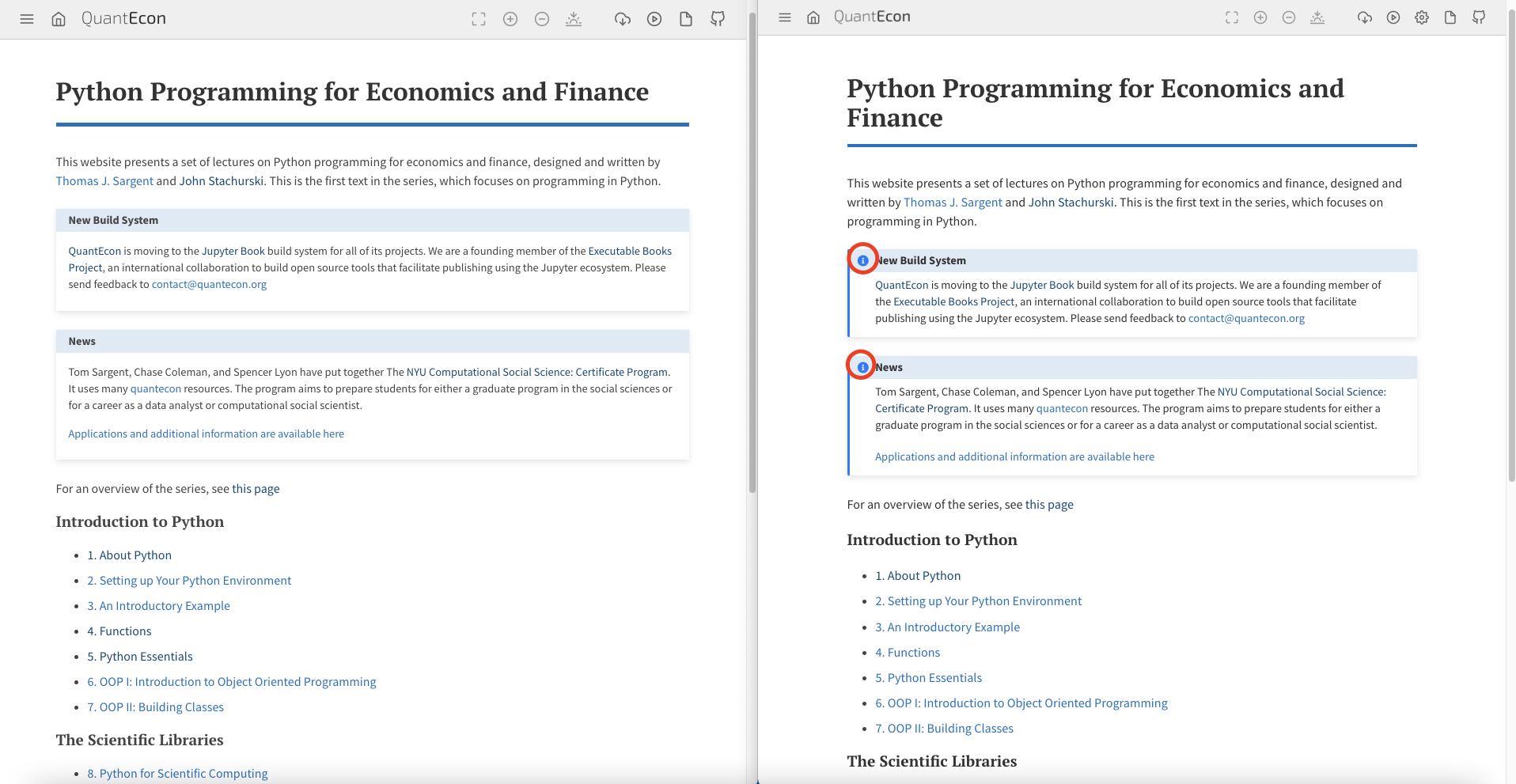Click the home icon in left pane
This screenshot has width=1516, height=784.
tap(59, 19)
